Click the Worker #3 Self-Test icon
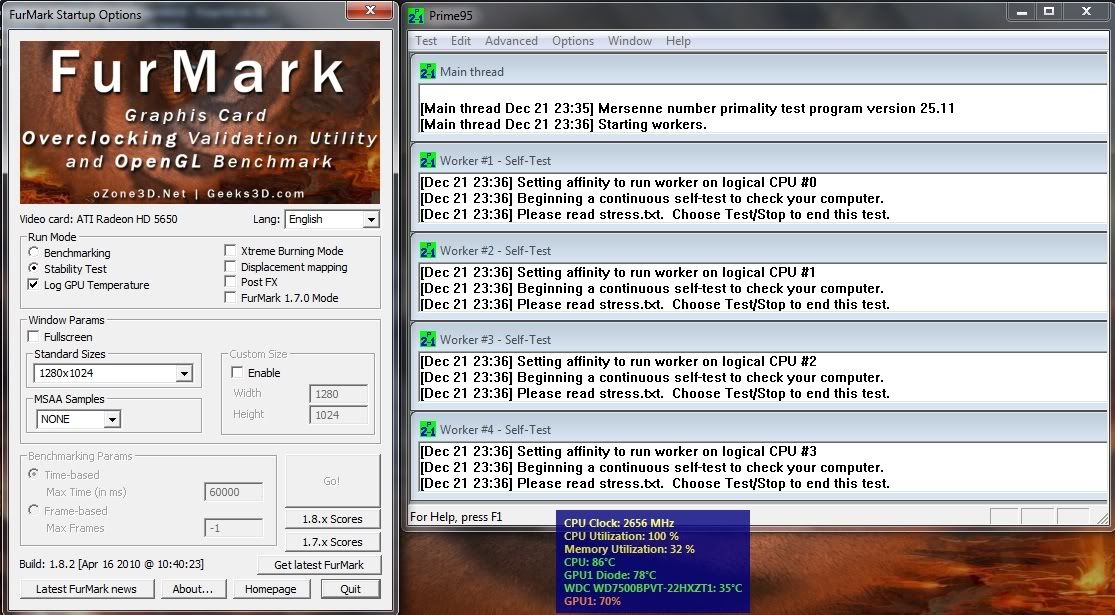The width and height of the screenshot is (1115, 615). pyautogui.click(x=428, y=339)
